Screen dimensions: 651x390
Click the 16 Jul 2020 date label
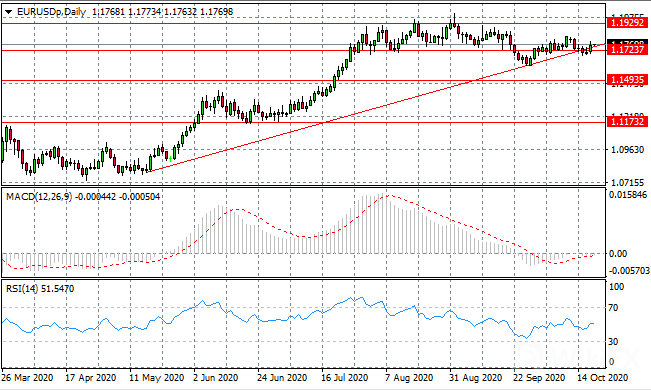pos(344,378)
